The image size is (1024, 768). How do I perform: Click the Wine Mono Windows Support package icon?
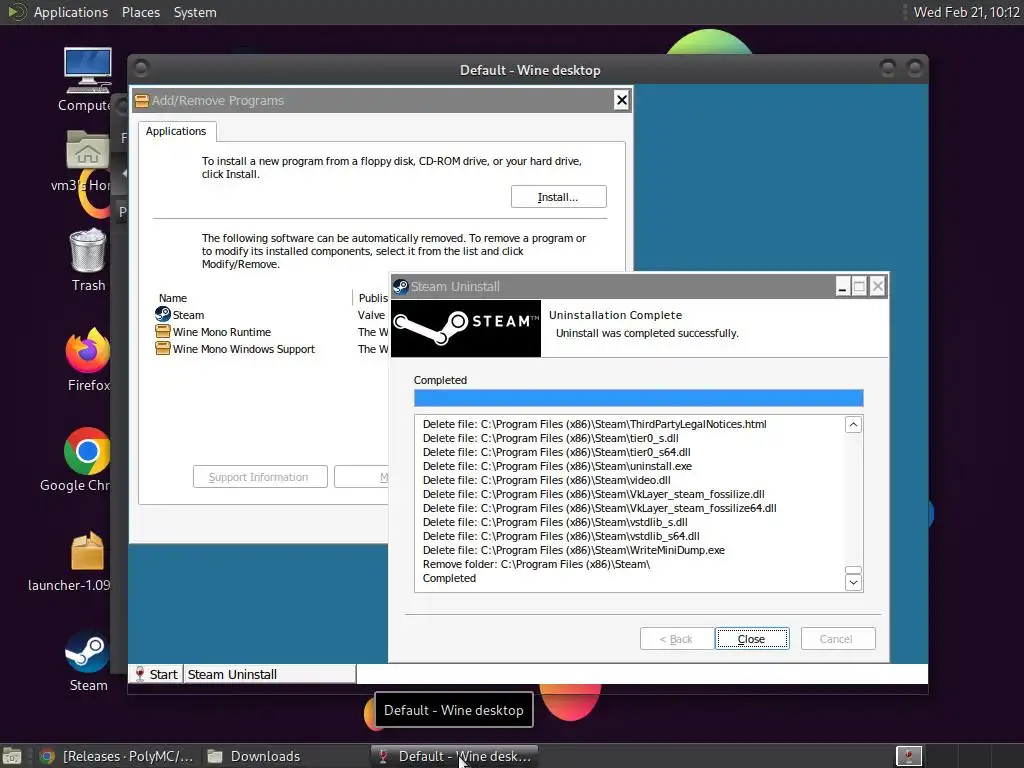[x=163, y=348]
